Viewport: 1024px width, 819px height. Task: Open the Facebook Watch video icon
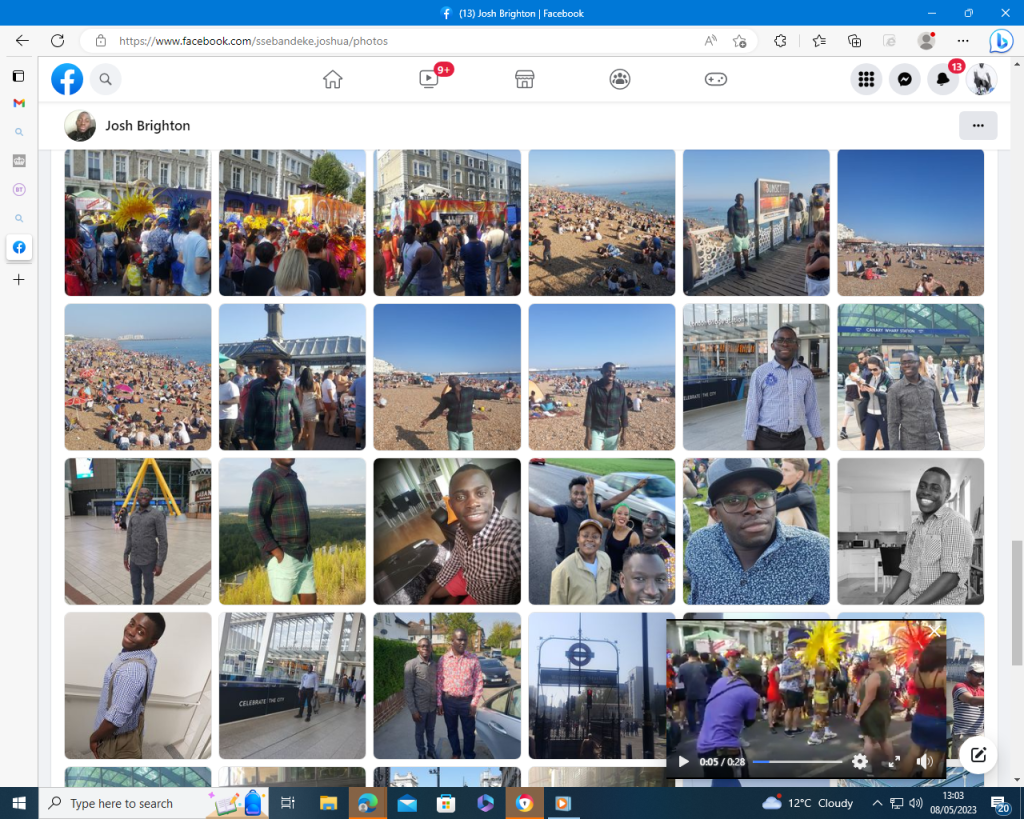429,79
